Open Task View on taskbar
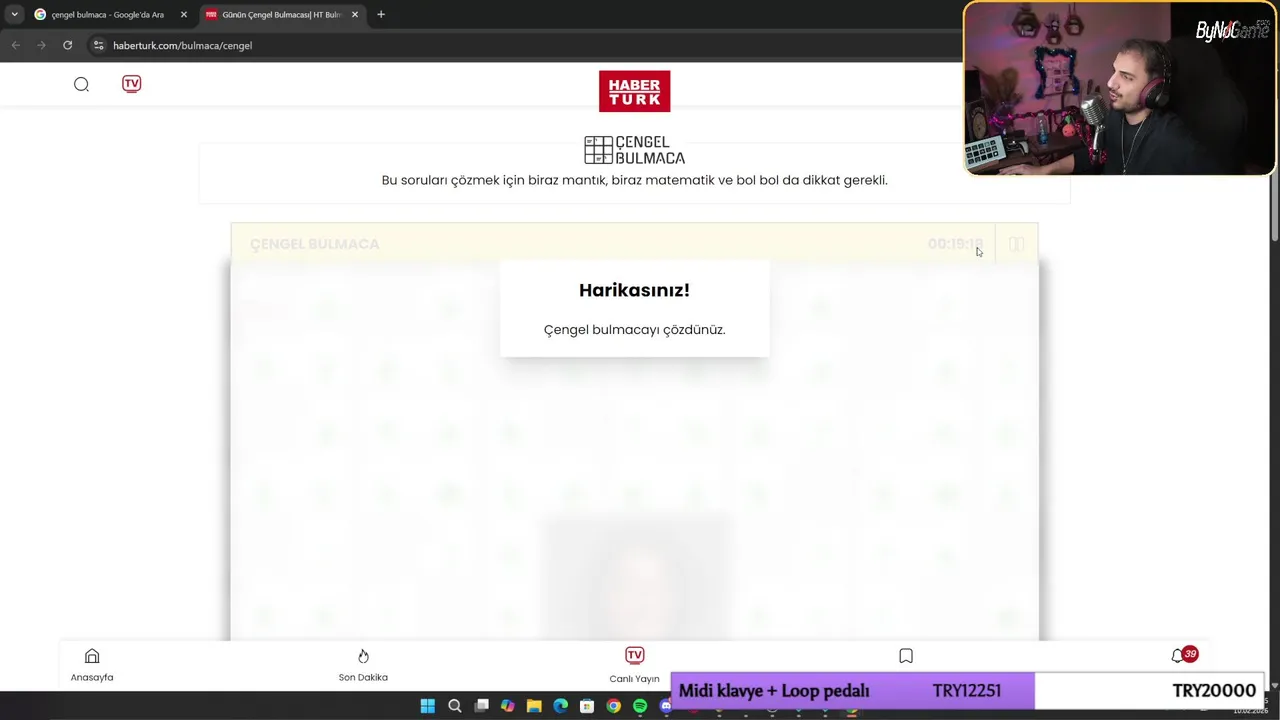This screenshot has height=720, width=1280. point(481,706)
